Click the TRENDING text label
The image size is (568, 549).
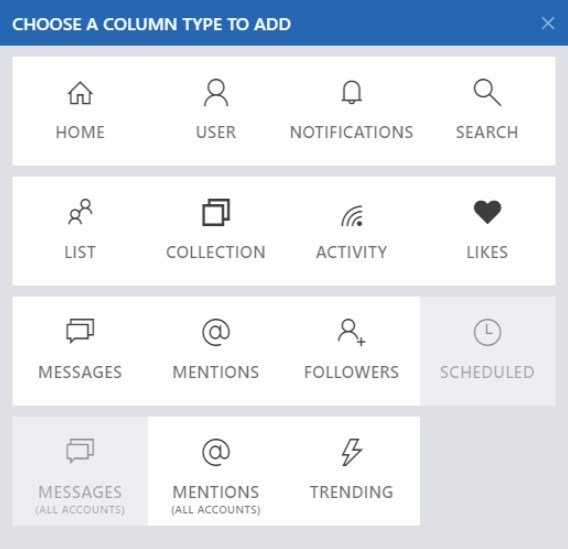(351, 492)
